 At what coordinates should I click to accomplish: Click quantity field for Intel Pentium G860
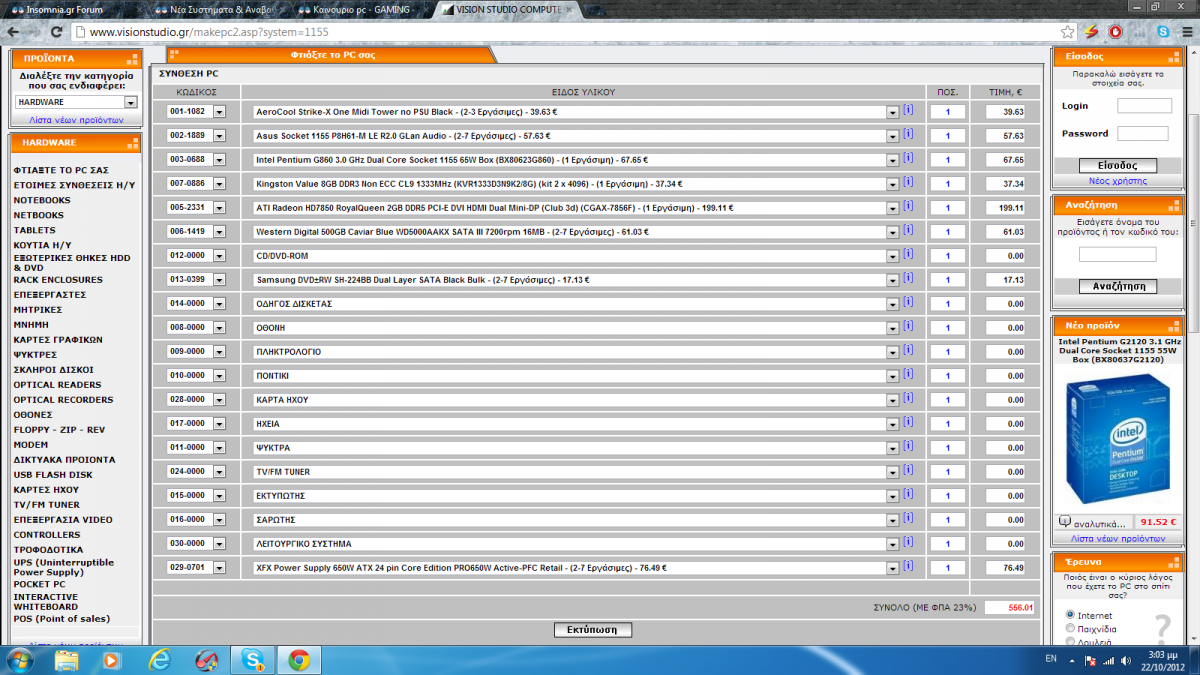947,160
